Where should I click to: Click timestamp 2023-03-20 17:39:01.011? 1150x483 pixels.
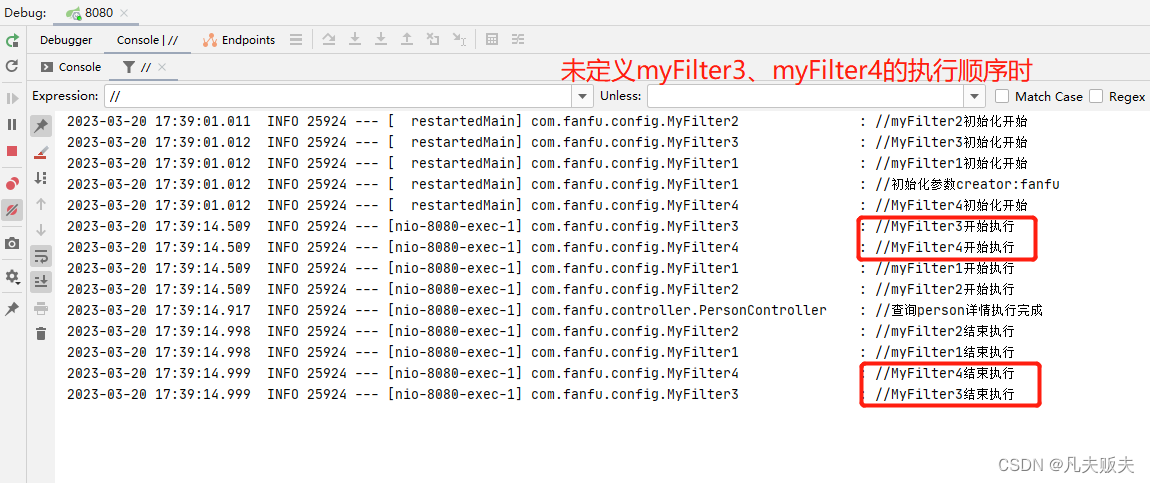(x=158, y=121)
